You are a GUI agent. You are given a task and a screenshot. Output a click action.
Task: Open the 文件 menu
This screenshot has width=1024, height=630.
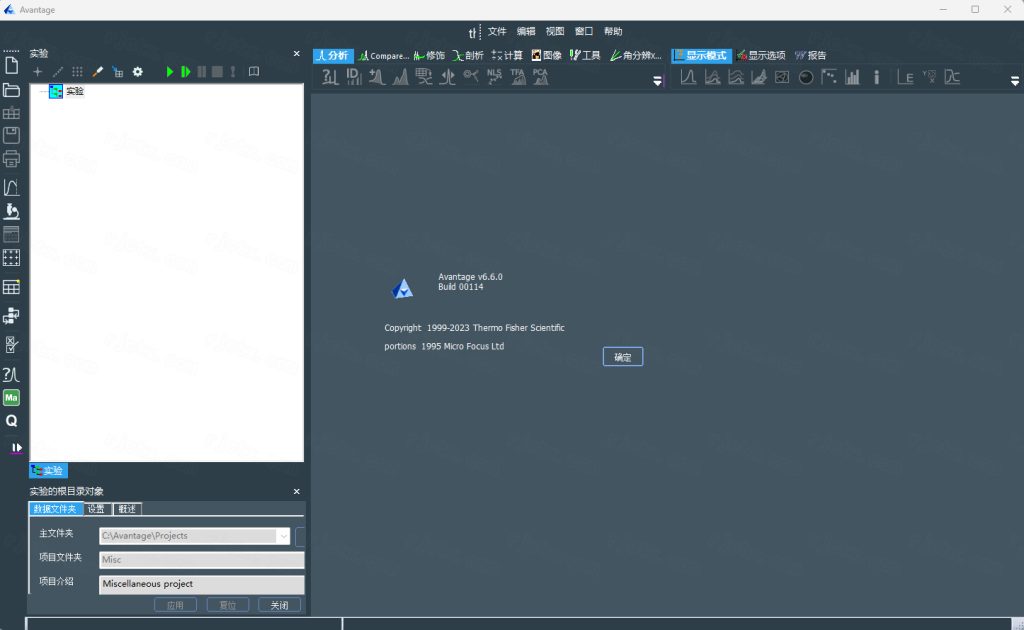497,31
